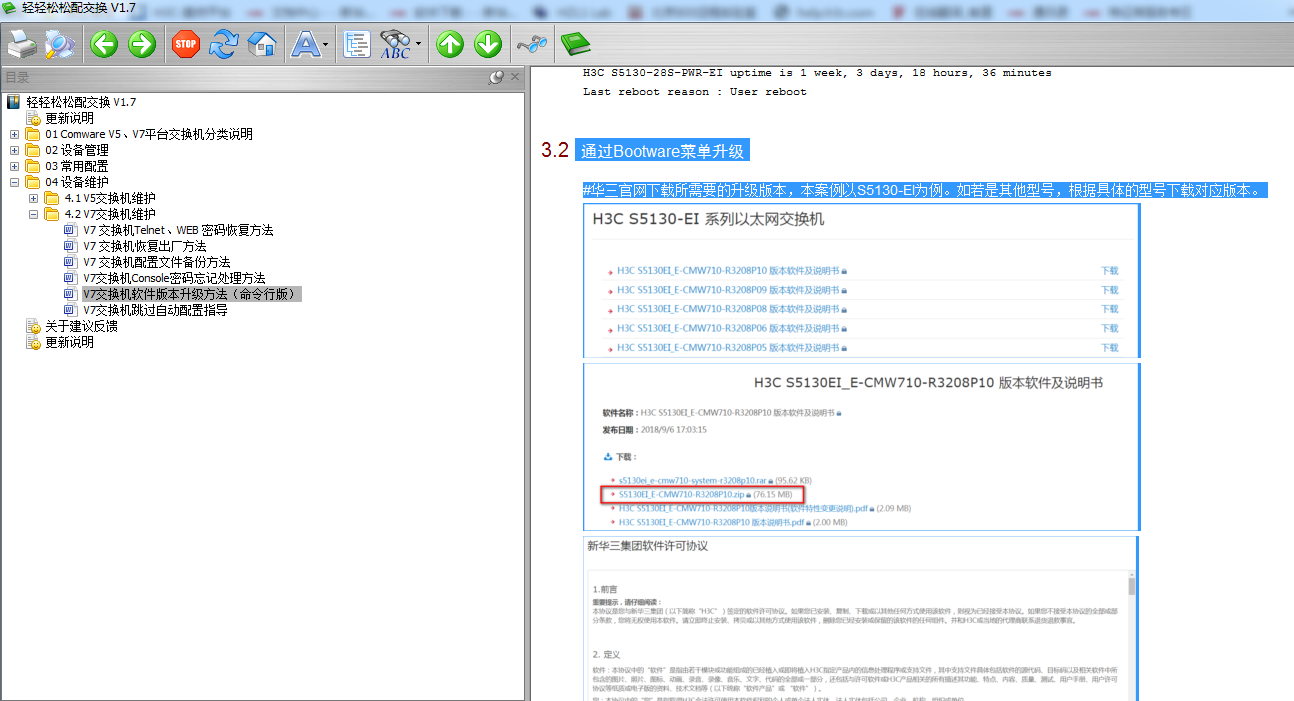The height and width of the screenshot is (701, 1294).
Task: Click folder icon of 02 设备管理
Action: (33, 150)
